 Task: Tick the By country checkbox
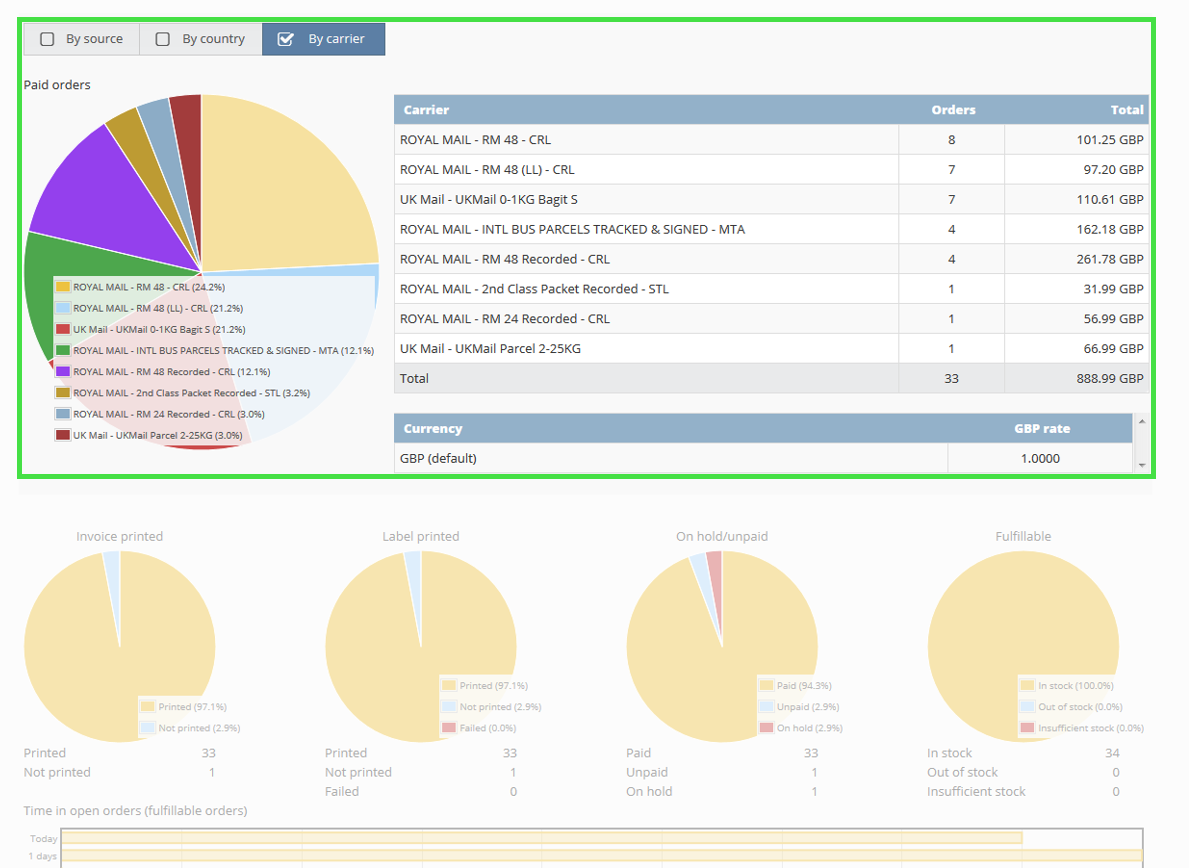162,39
